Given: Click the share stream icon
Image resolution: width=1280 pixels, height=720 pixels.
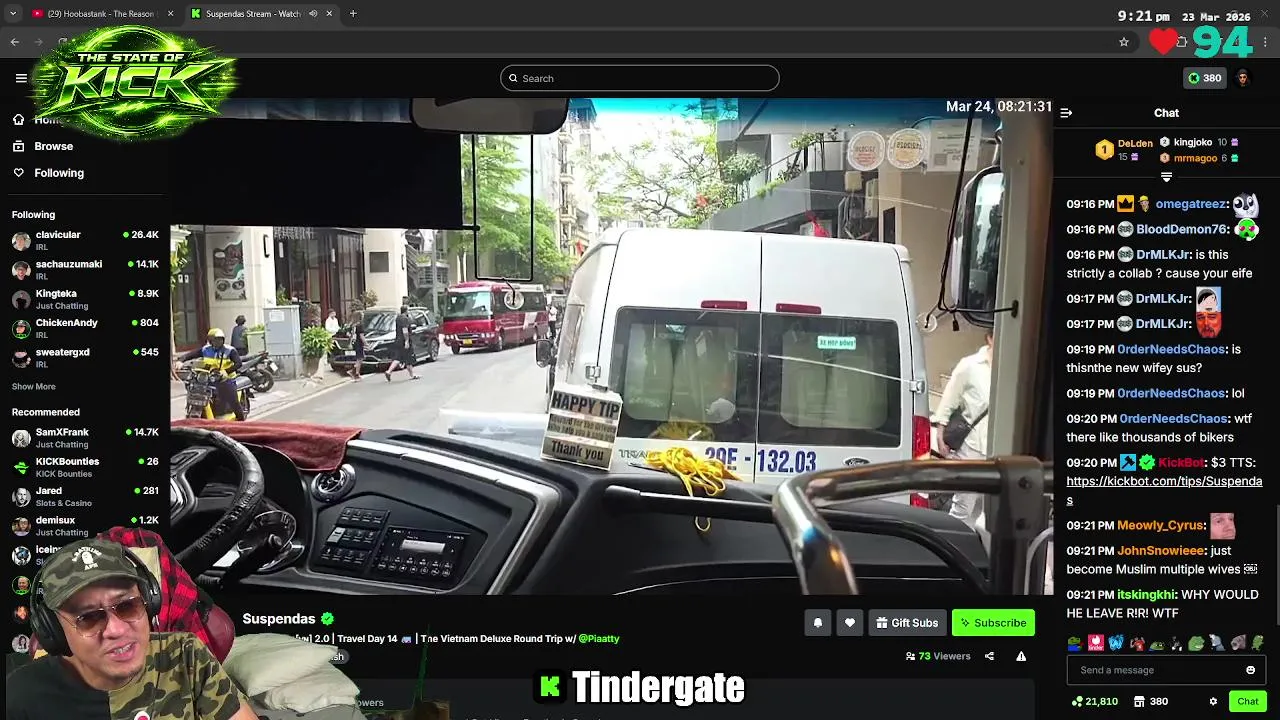Looking at the screenshot, I should (989, 656).
